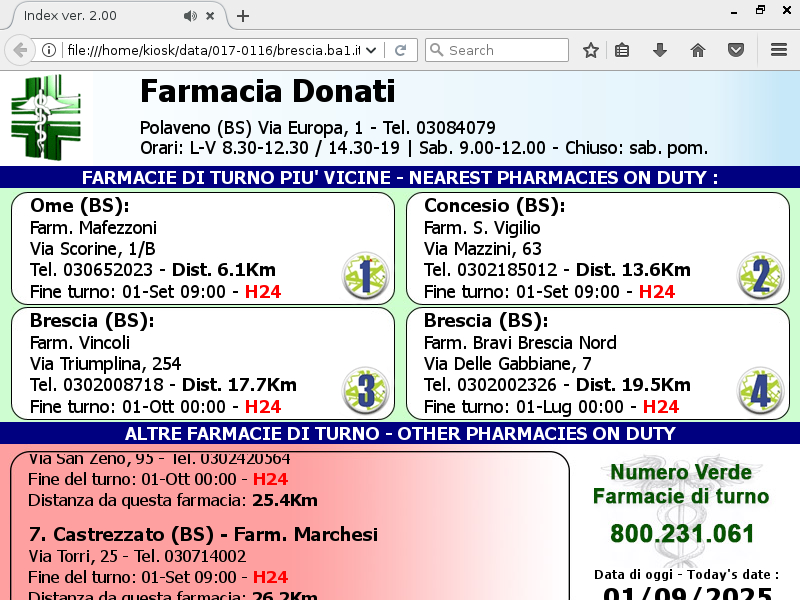This screenshot has width=800, height=600.
Task: Show the bookmarks list icon
Action: click(x=622, y=50)
